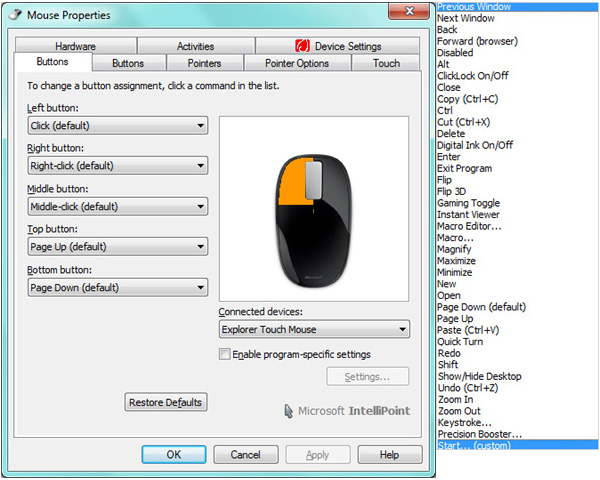Click the grayed-out Settings... button
Viewport: 600px width, 480px height.
point(367,377)
